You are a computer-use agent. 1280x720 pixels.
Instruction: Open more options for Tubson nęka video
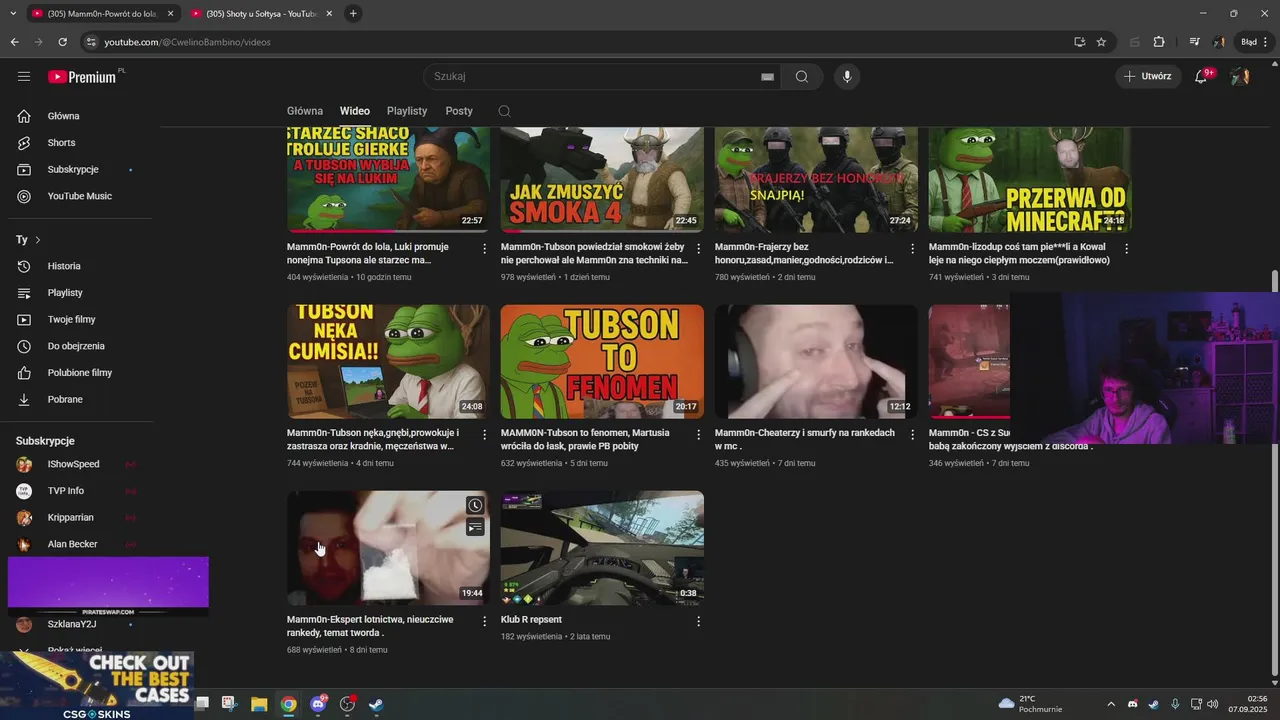485,434
